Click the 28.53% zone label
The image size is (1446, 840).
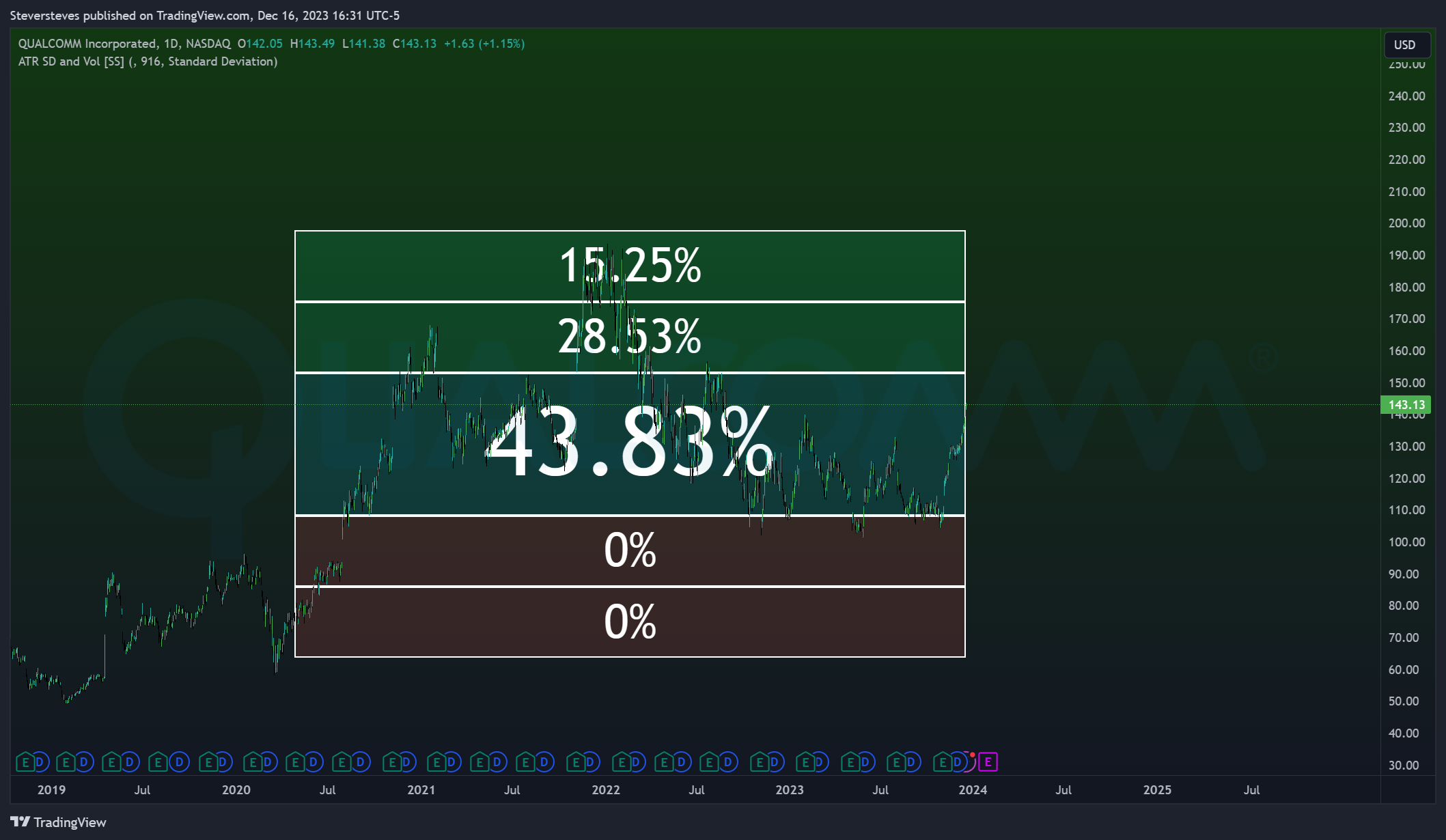pyautogui.click(x=630, y=337)
